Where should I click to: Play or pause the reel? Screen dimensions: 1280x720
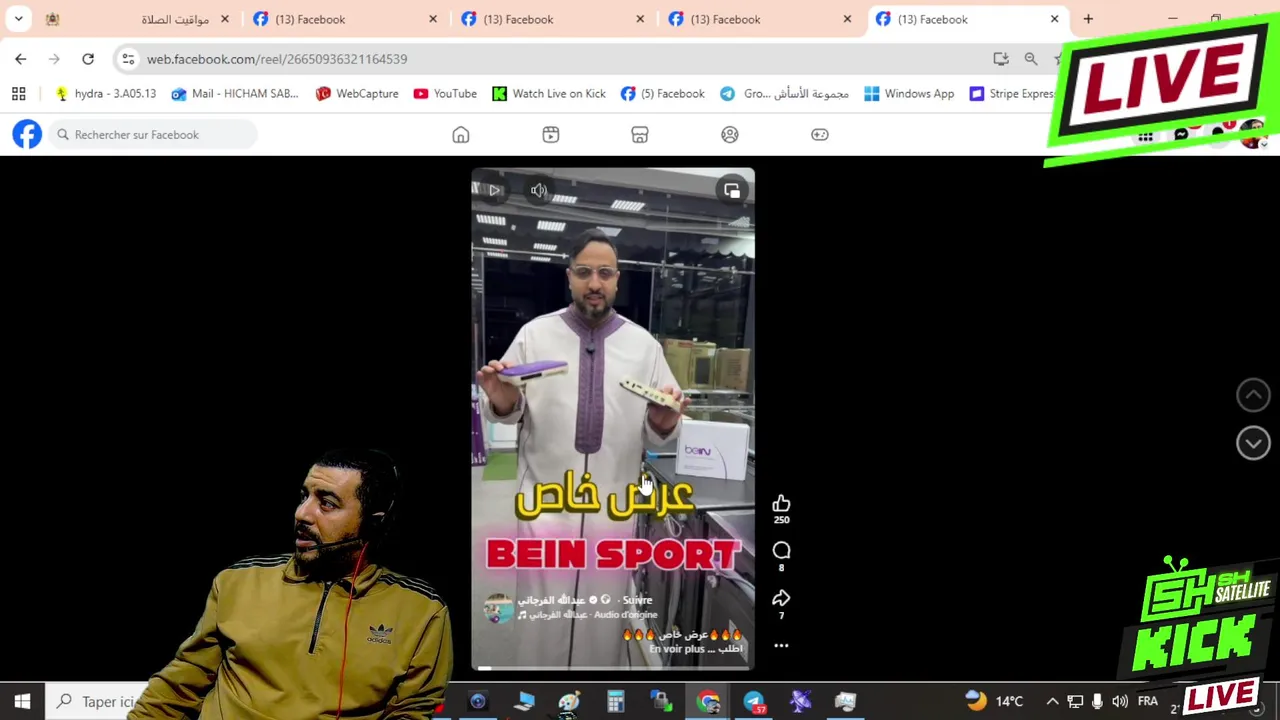click(494, 190)
